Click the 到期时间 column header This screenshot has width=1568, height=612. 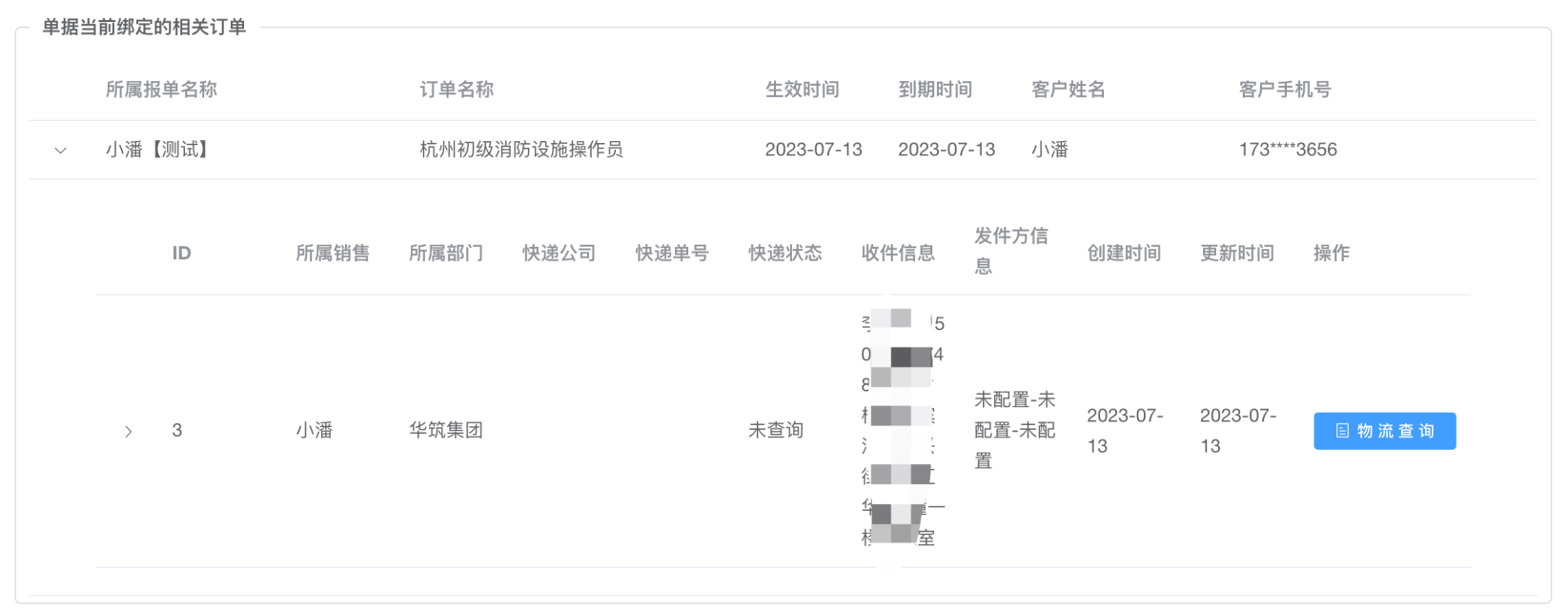935,90
